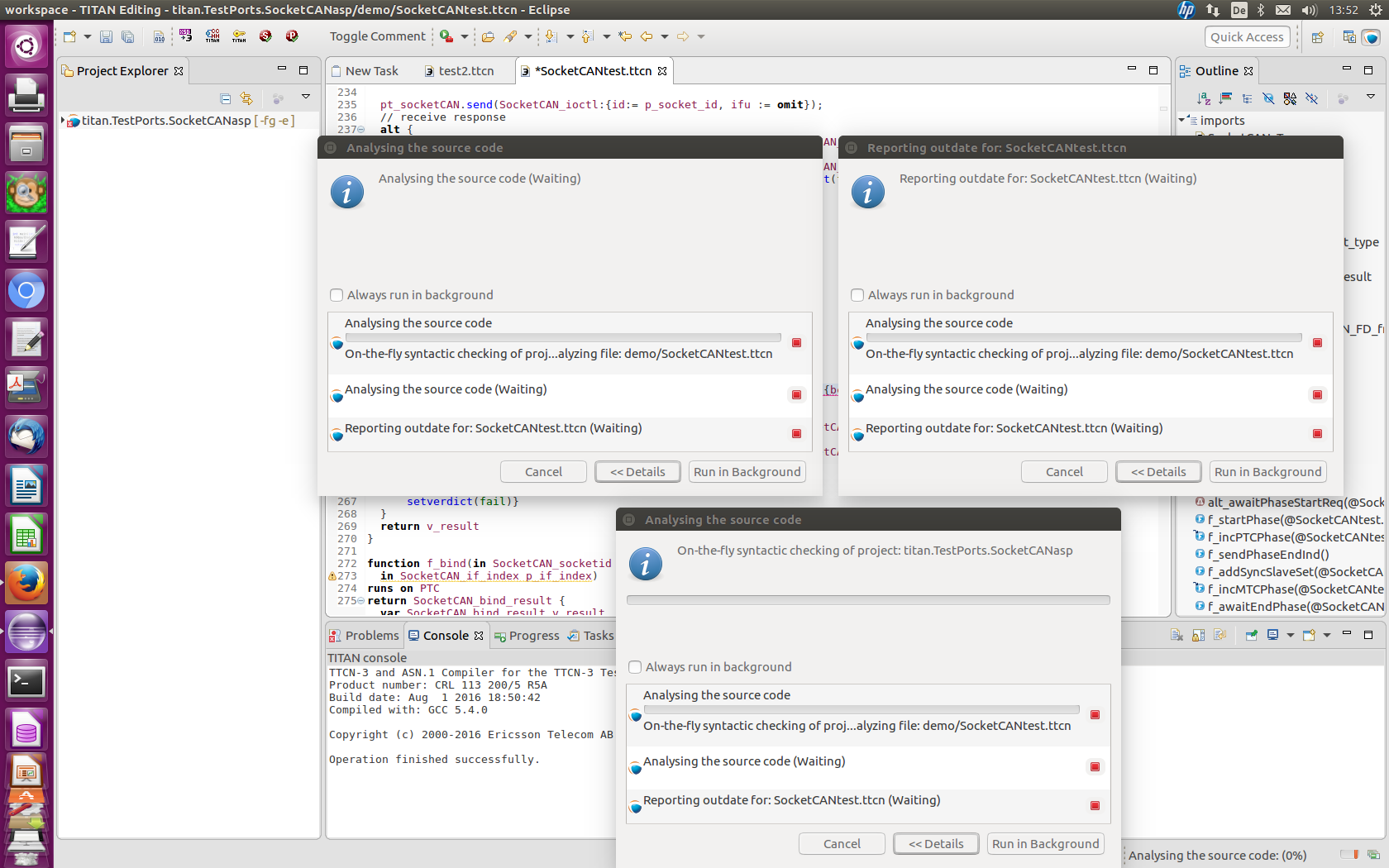Check Always run in background in Reporting outdate dialog
The width and height of the screenshot is (1389, 868).
coord(857,295)
